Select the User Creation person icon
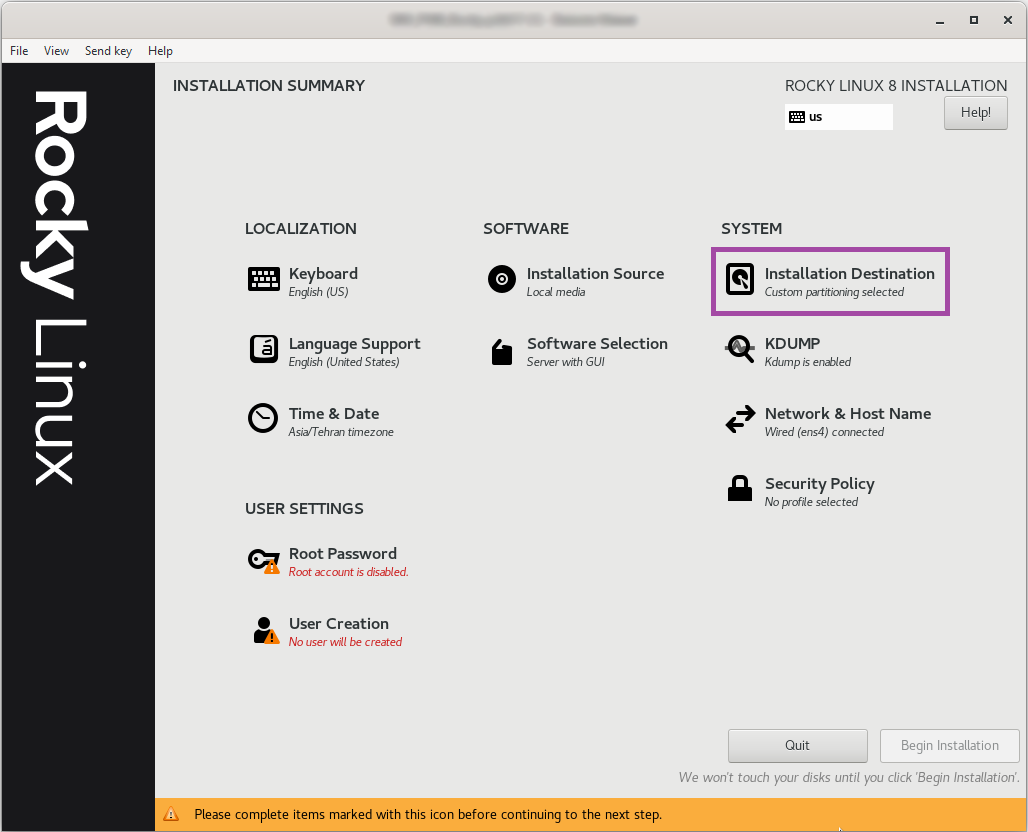Viewport: 1028px width, 832px height. click(x=266, y=630)
